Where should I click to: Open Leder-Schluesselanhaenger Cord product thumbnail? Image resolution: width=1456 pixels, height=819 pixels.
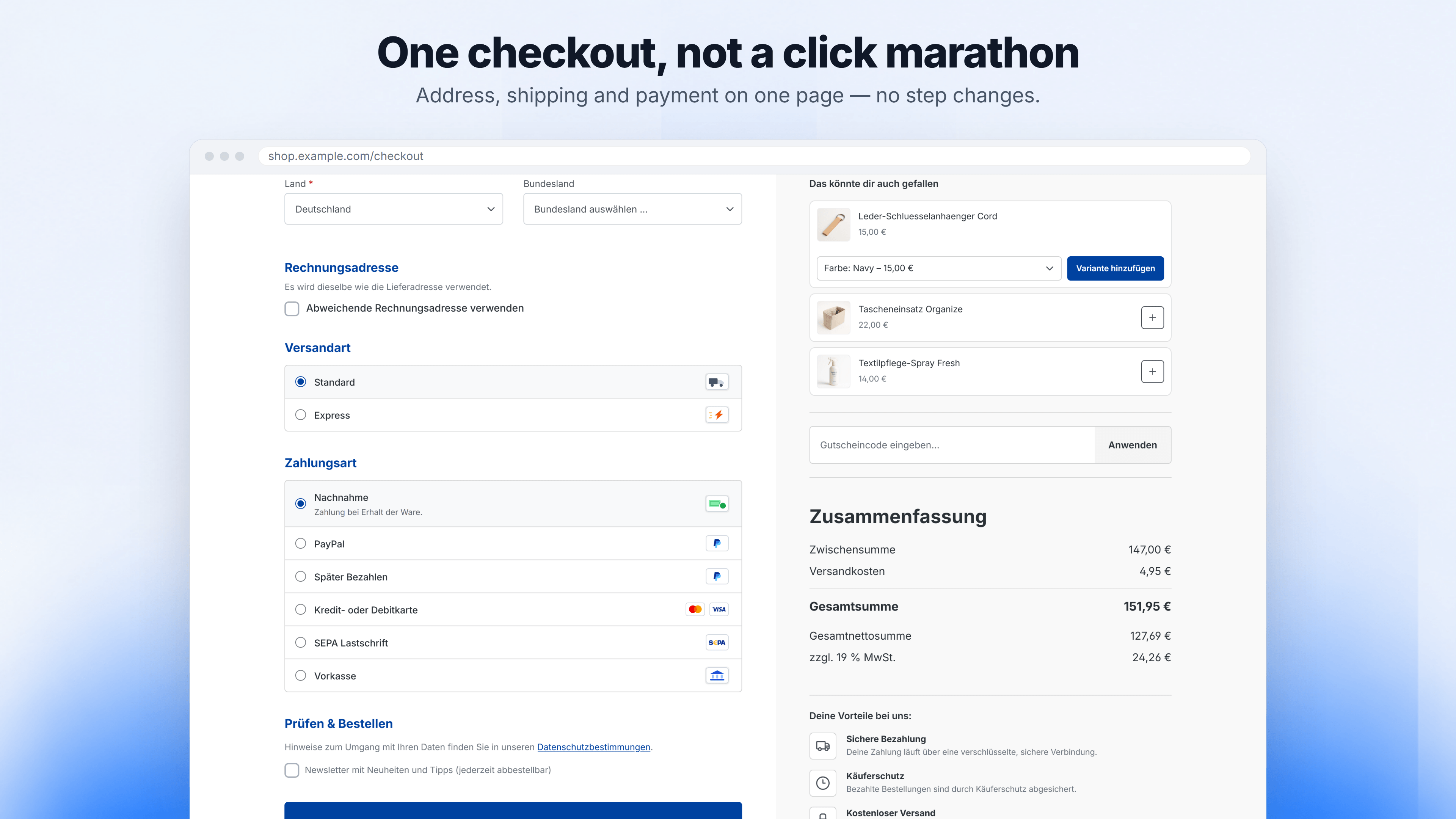tap(833, 224)
